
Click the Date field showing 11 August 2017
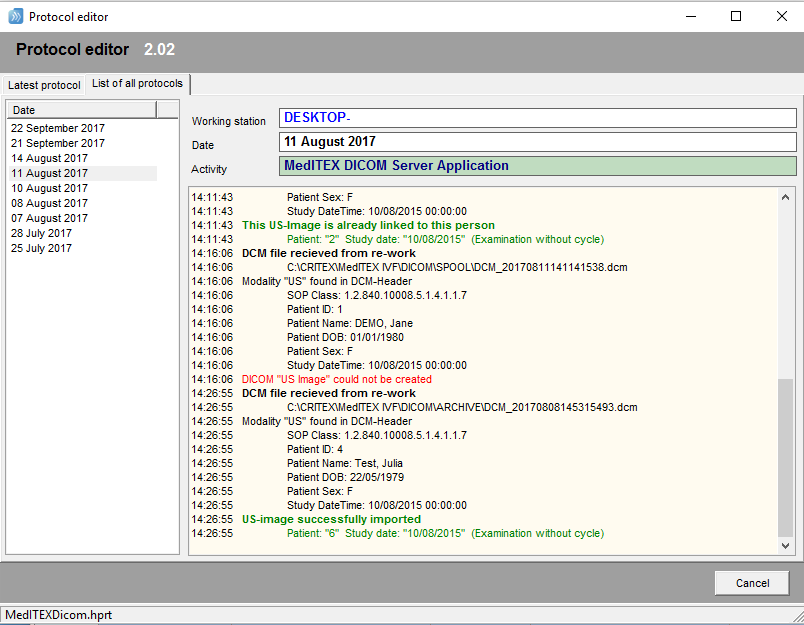537,142
